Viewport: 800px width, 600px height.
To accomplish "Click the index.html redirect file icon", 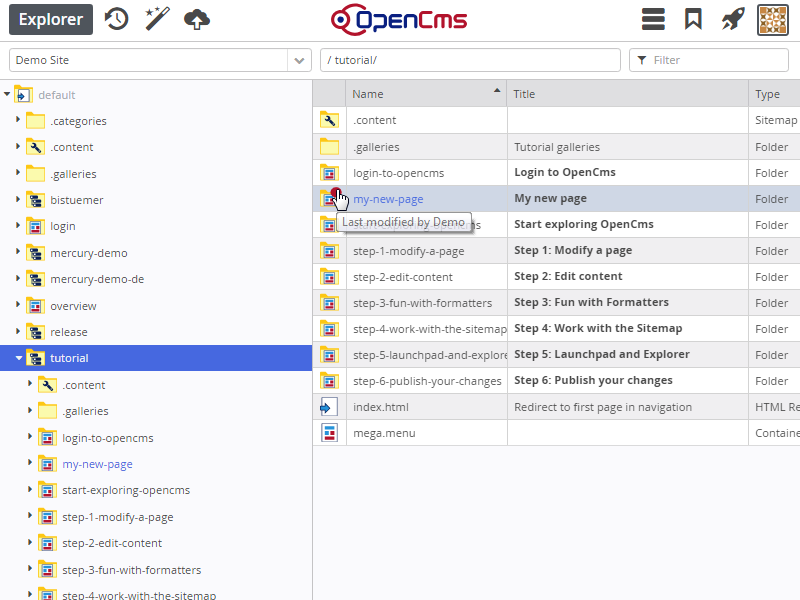I will [x=329, y=407].
